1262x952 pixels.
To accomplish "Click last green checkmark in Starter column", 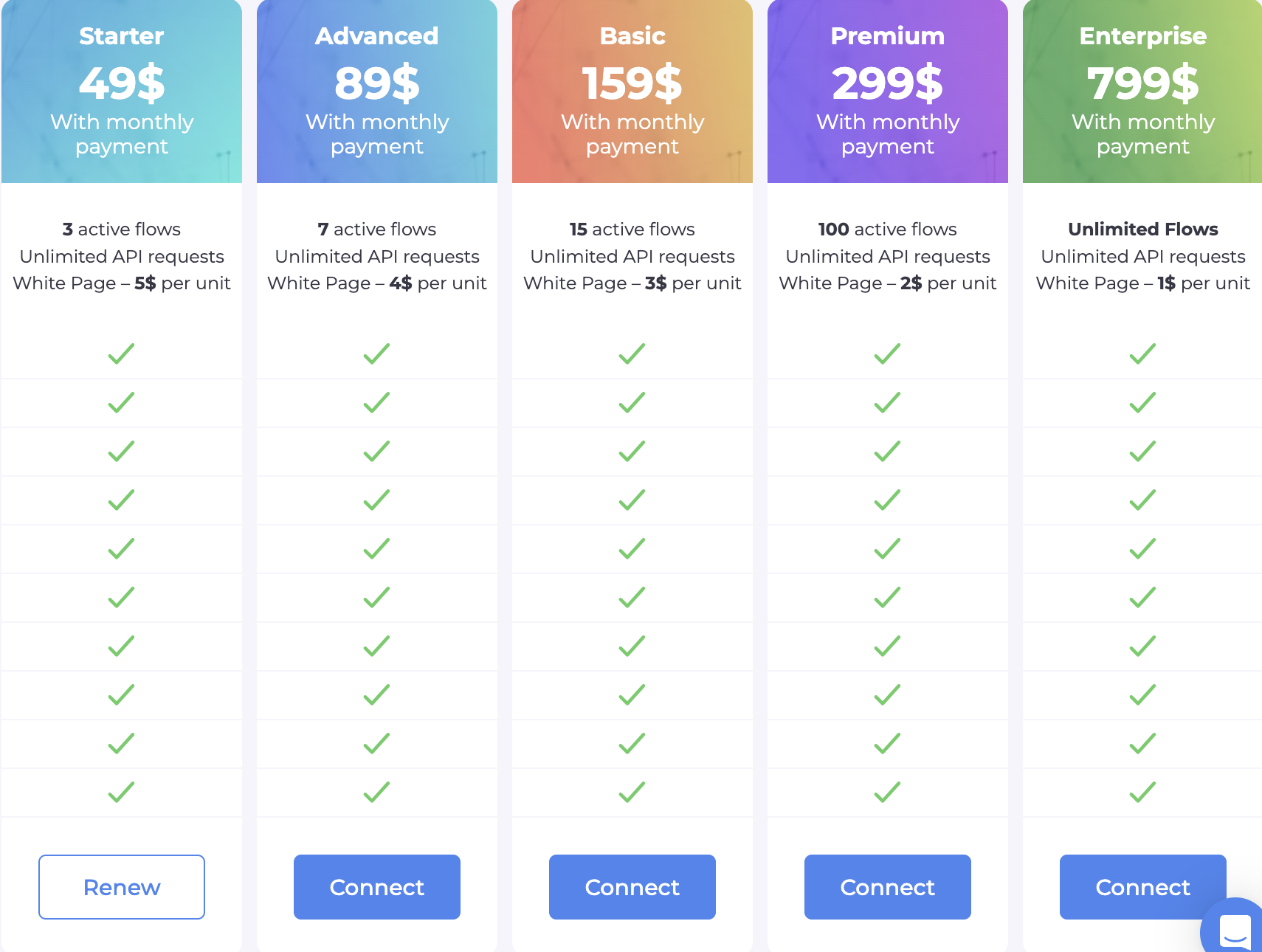I will pos(122,792).
